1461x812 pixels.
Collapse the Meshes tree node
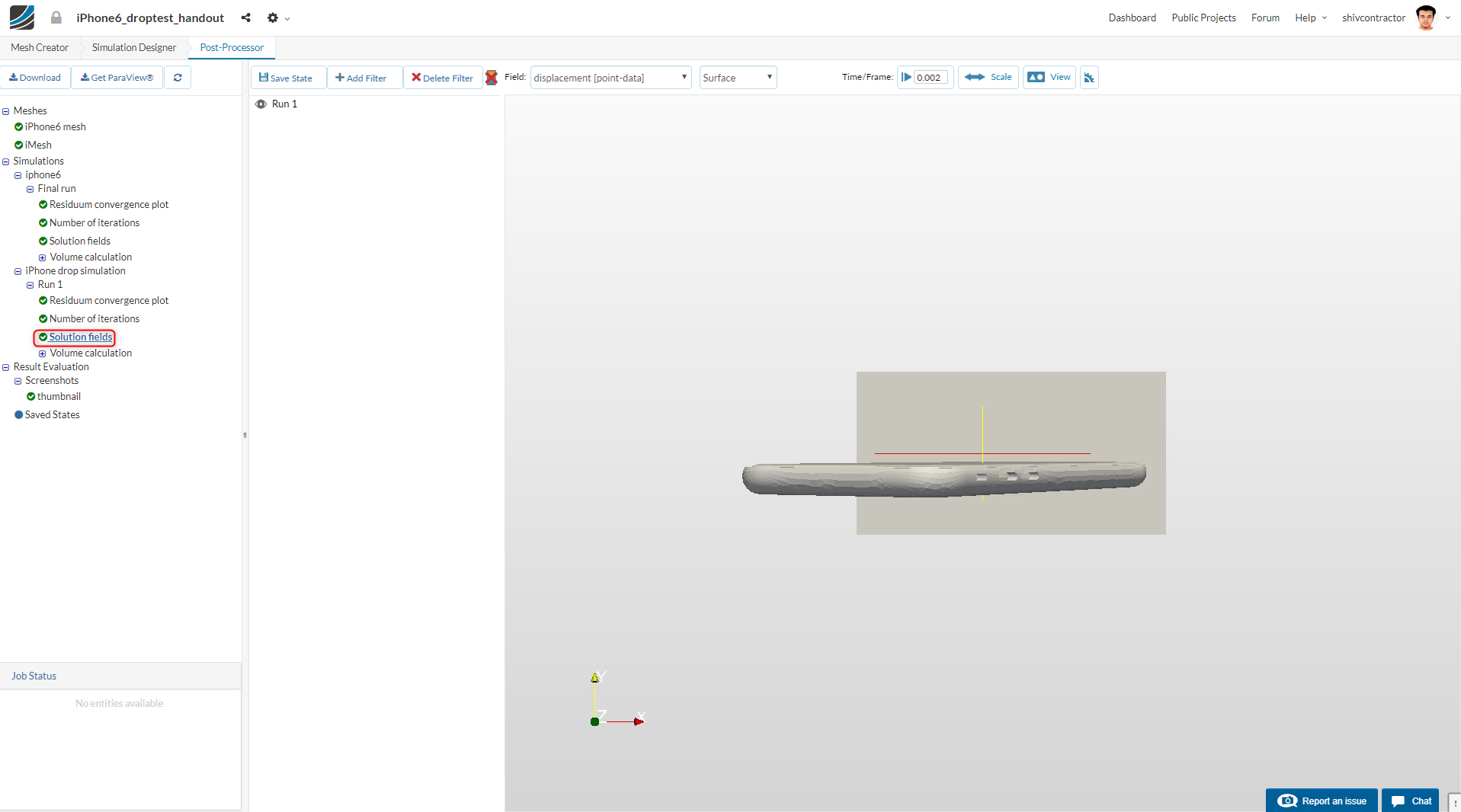click(6, 111)
